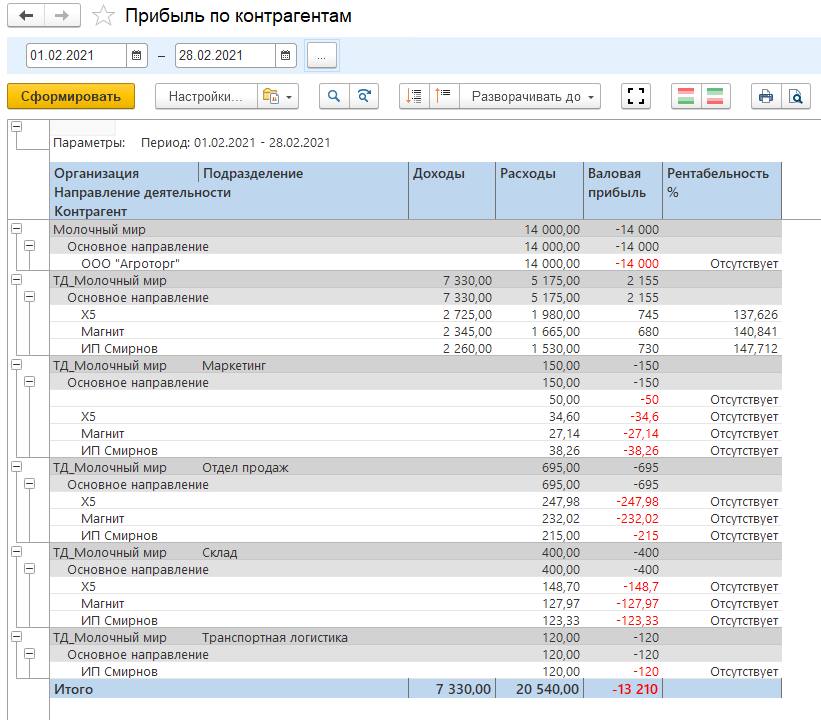Click the magnifier search icon
The image size is (821, 720).
[334, 96]
